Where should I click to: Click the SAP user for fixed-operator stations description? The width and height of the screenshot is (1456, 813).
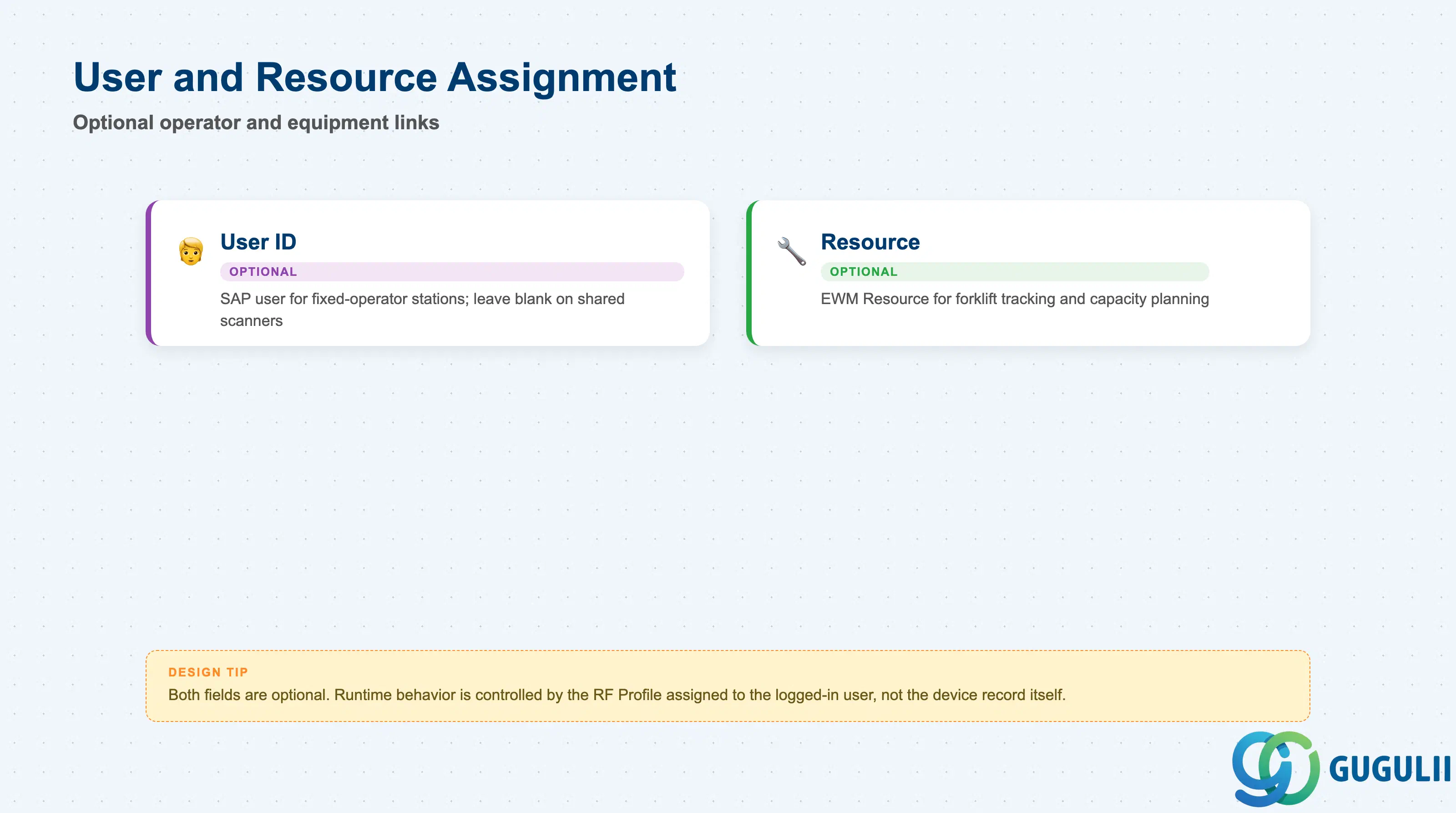click(422, 310)
